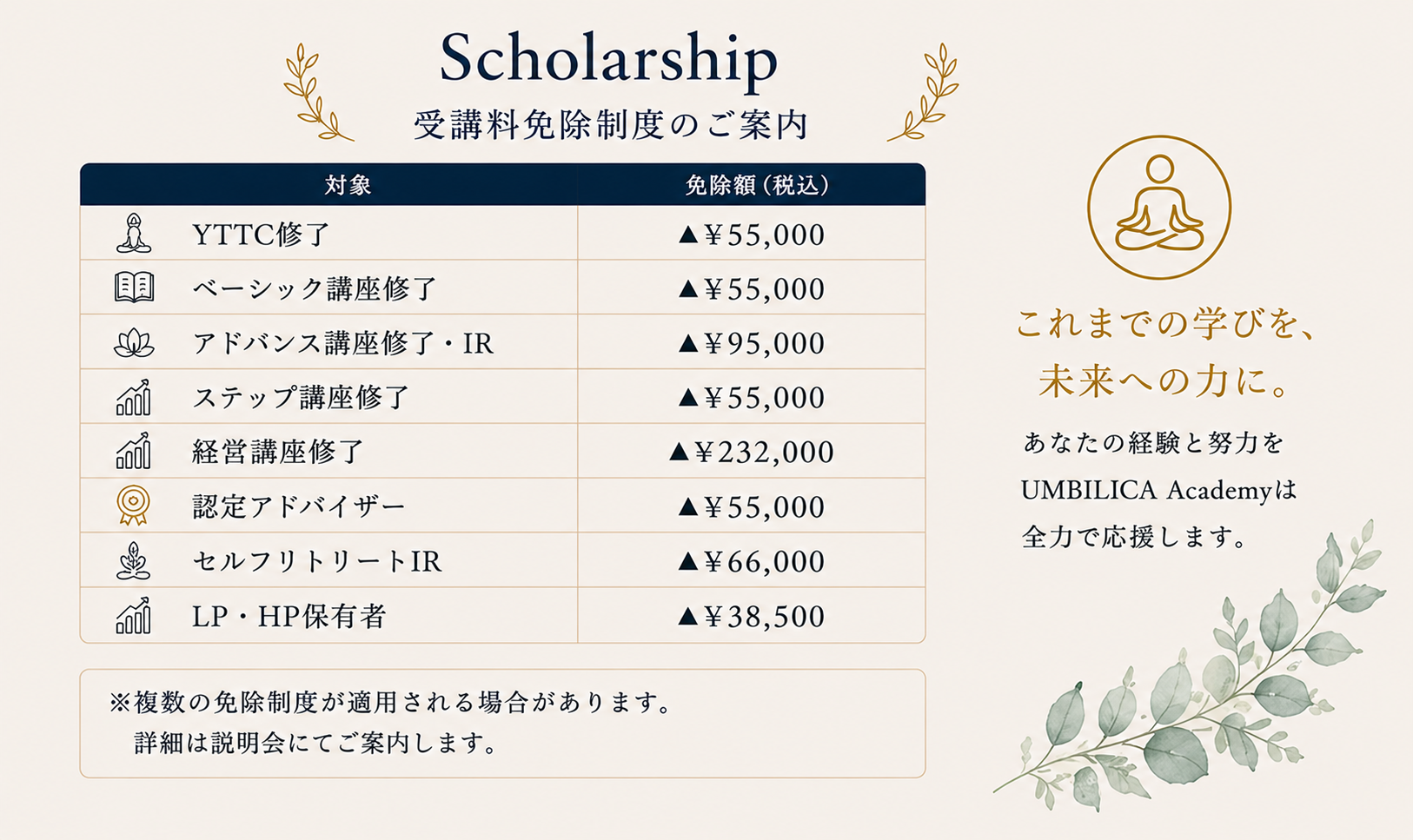Click the chart icon beside LP・HP保有者

(x=134, y=615)
